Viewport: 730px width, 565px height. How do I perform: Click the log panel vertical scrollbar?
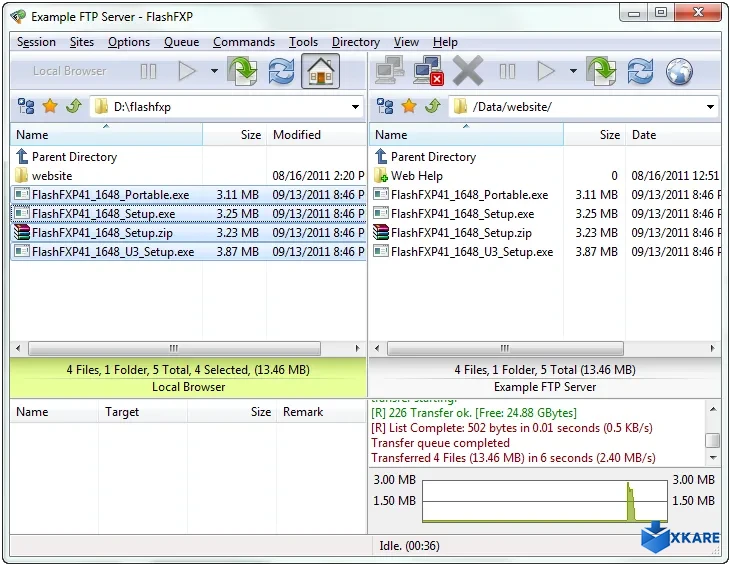pyautogui.click(x=712, y=440)
